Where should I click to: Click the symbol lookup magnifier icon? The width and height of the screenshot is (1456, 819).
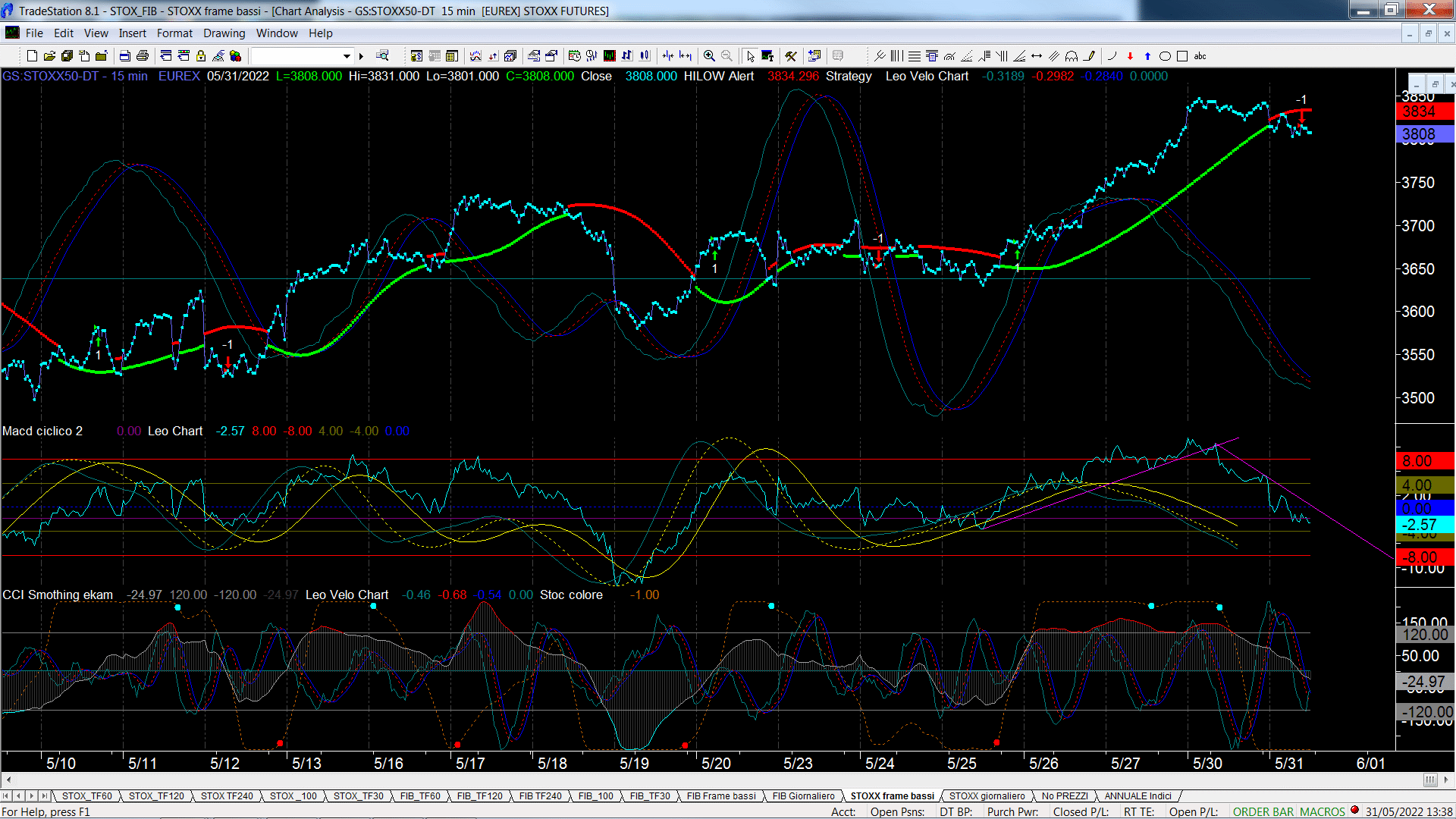point(382,56)
